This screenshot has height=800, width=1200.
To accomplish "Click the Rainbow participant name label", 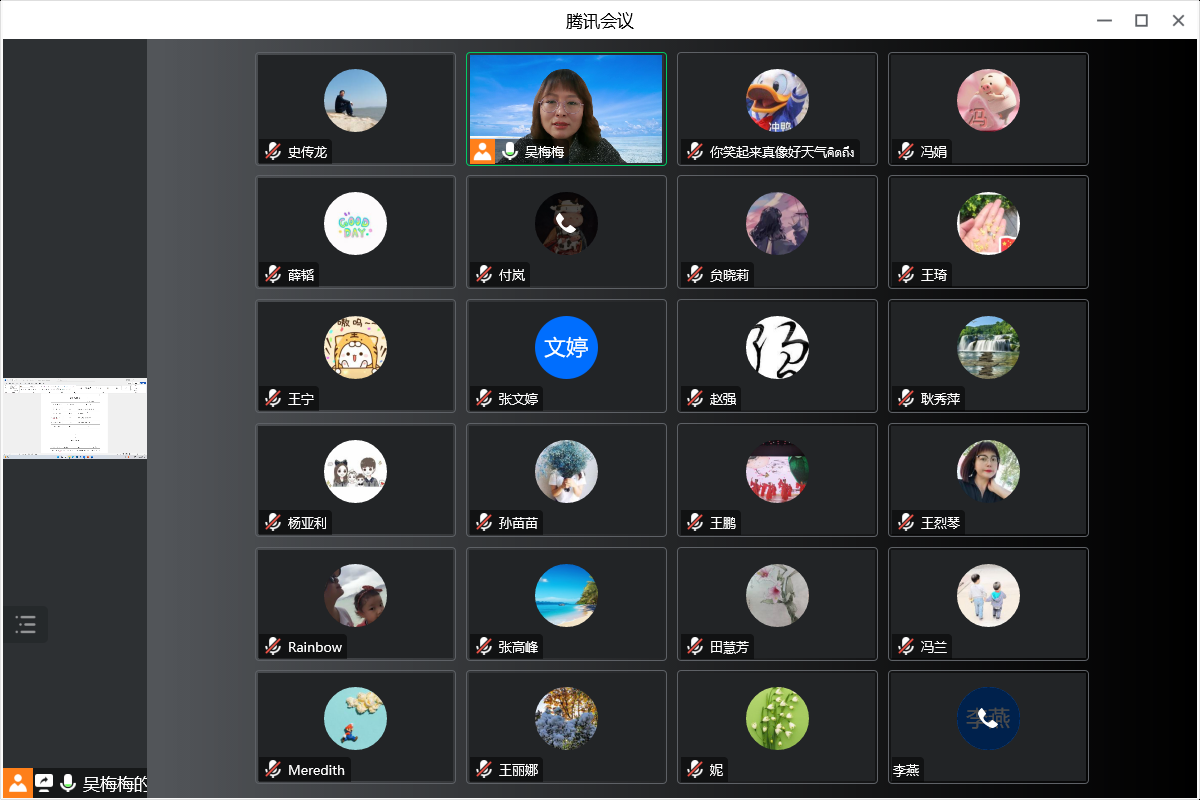I will click(x=314, y=647).
